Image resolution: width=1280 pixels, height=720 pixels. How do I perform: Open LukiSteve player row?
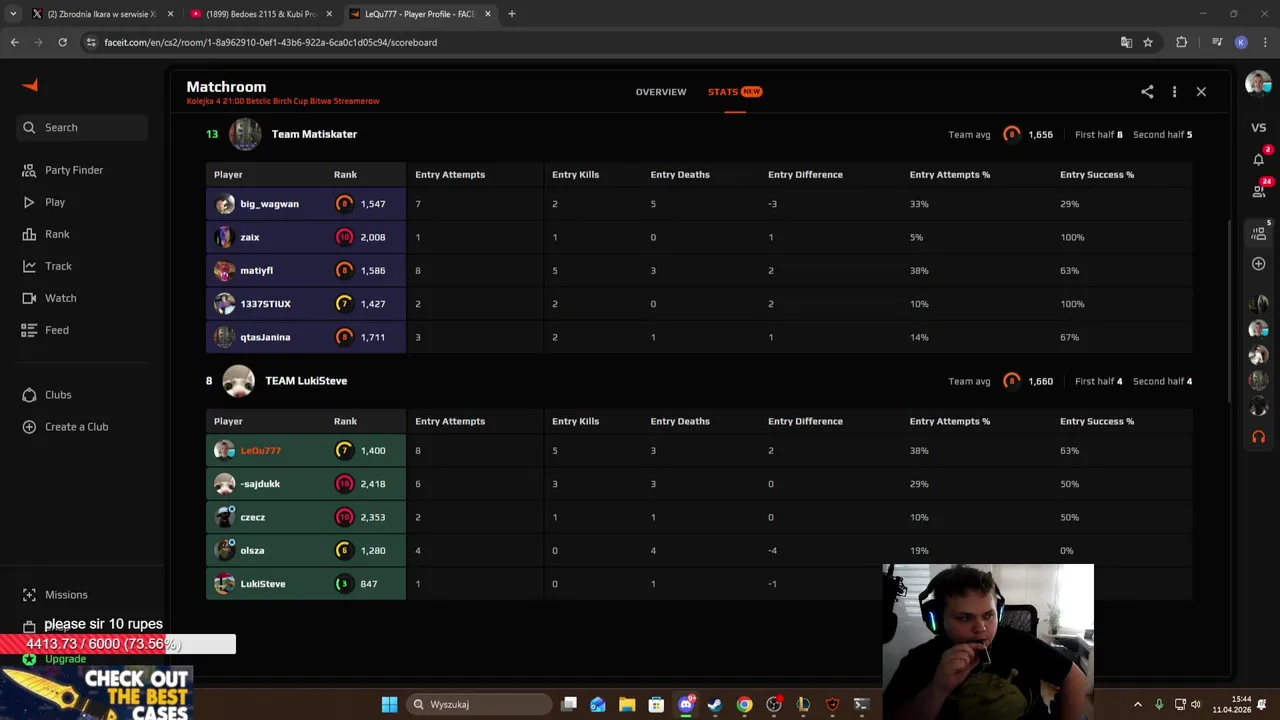[x=306, y=584]
